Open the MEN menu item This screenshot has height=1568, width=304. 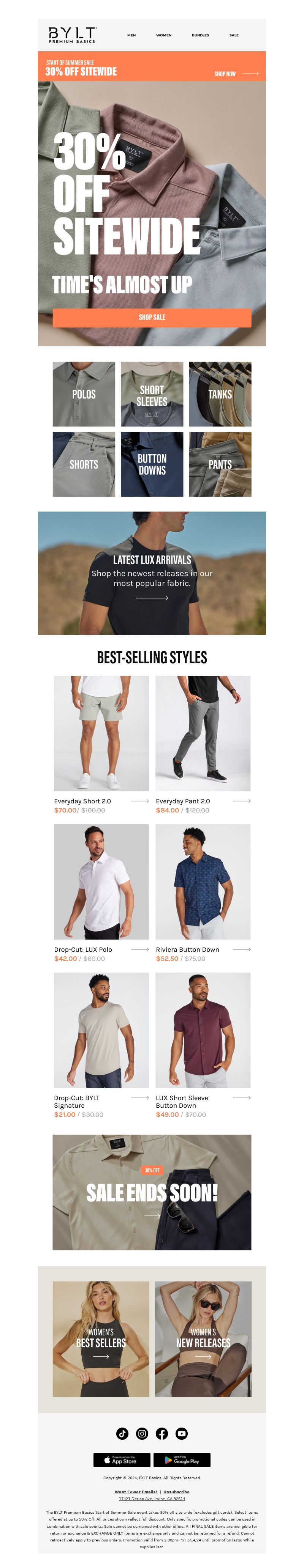click(131, 35)
